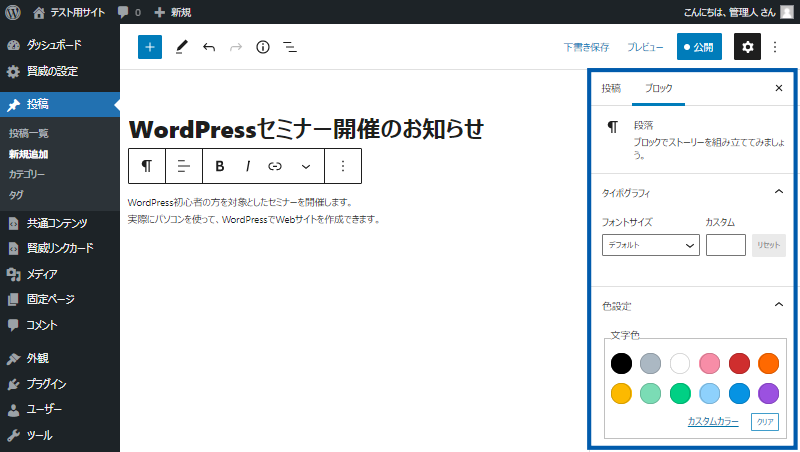Open 賢威リンクカード menu
This screenshot has height=452, width=800.
pos(60,248)
